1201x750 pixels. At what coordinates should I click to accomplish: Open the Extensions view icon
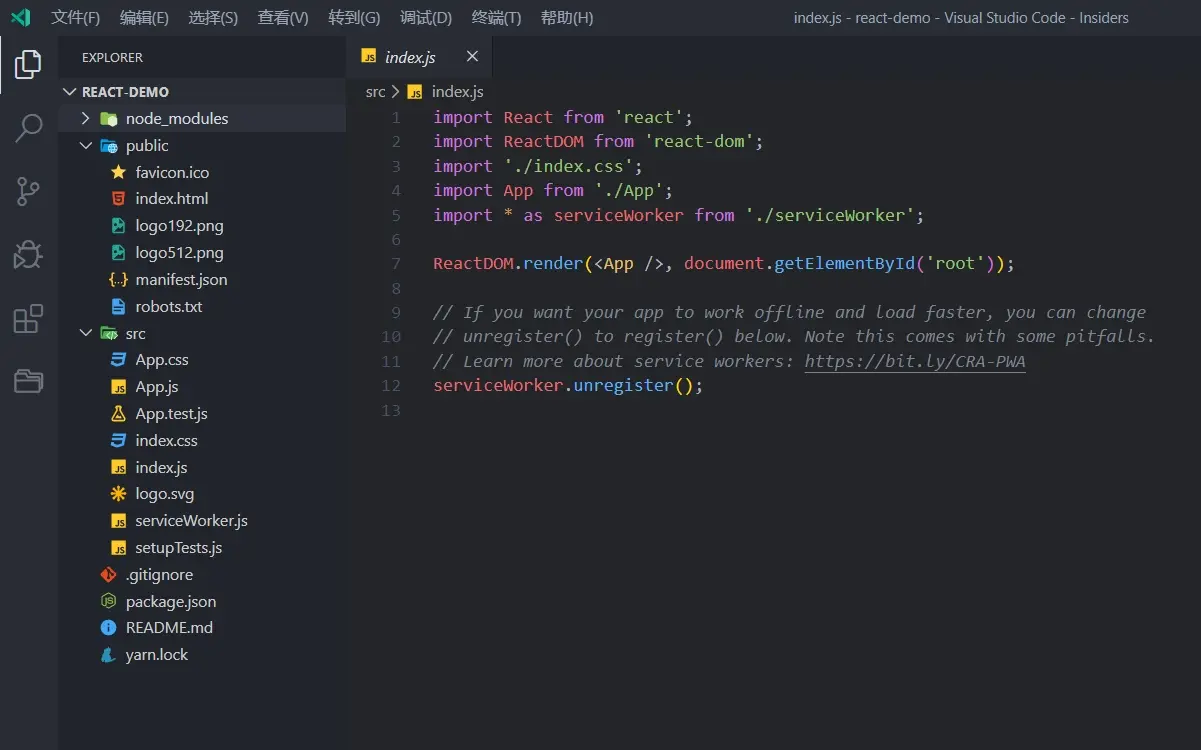pos(28,319)
